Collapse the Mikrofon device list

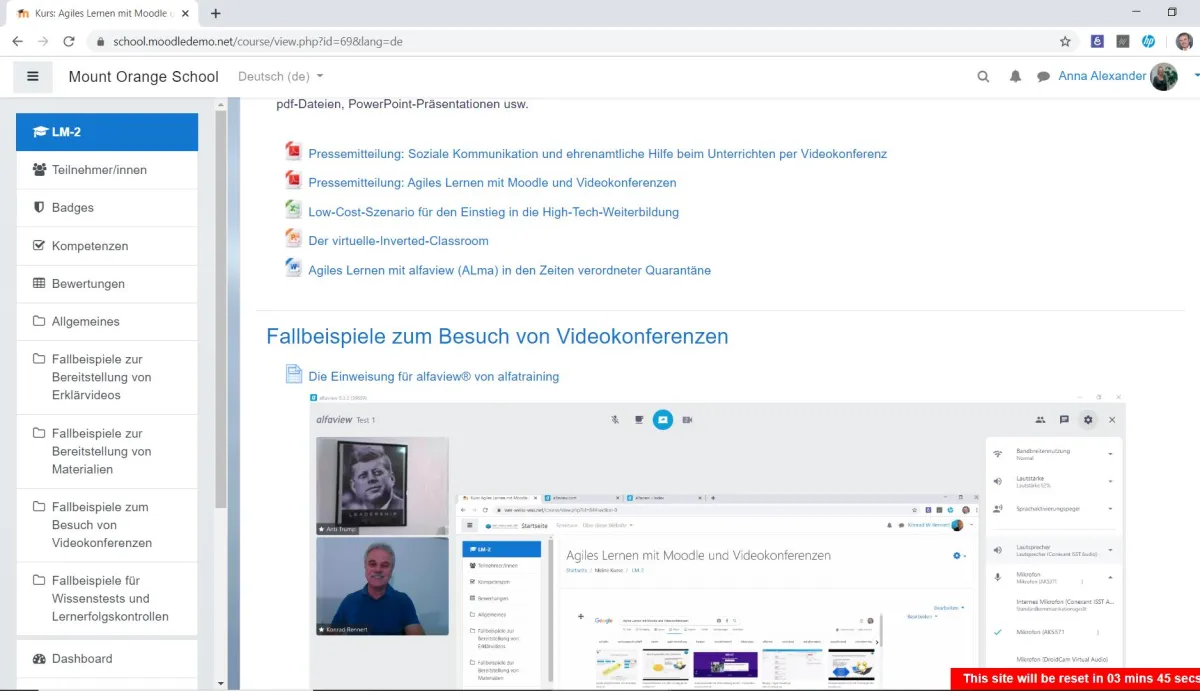point(1110,577)
